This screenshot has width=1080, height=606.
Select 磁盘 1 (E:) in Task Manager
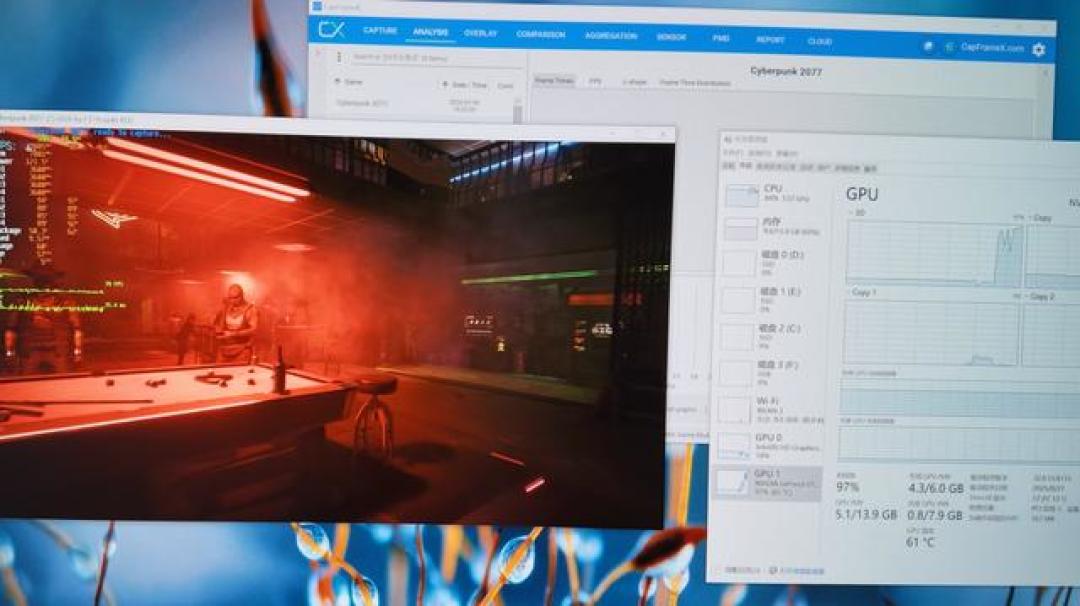[x=770, y=300]
